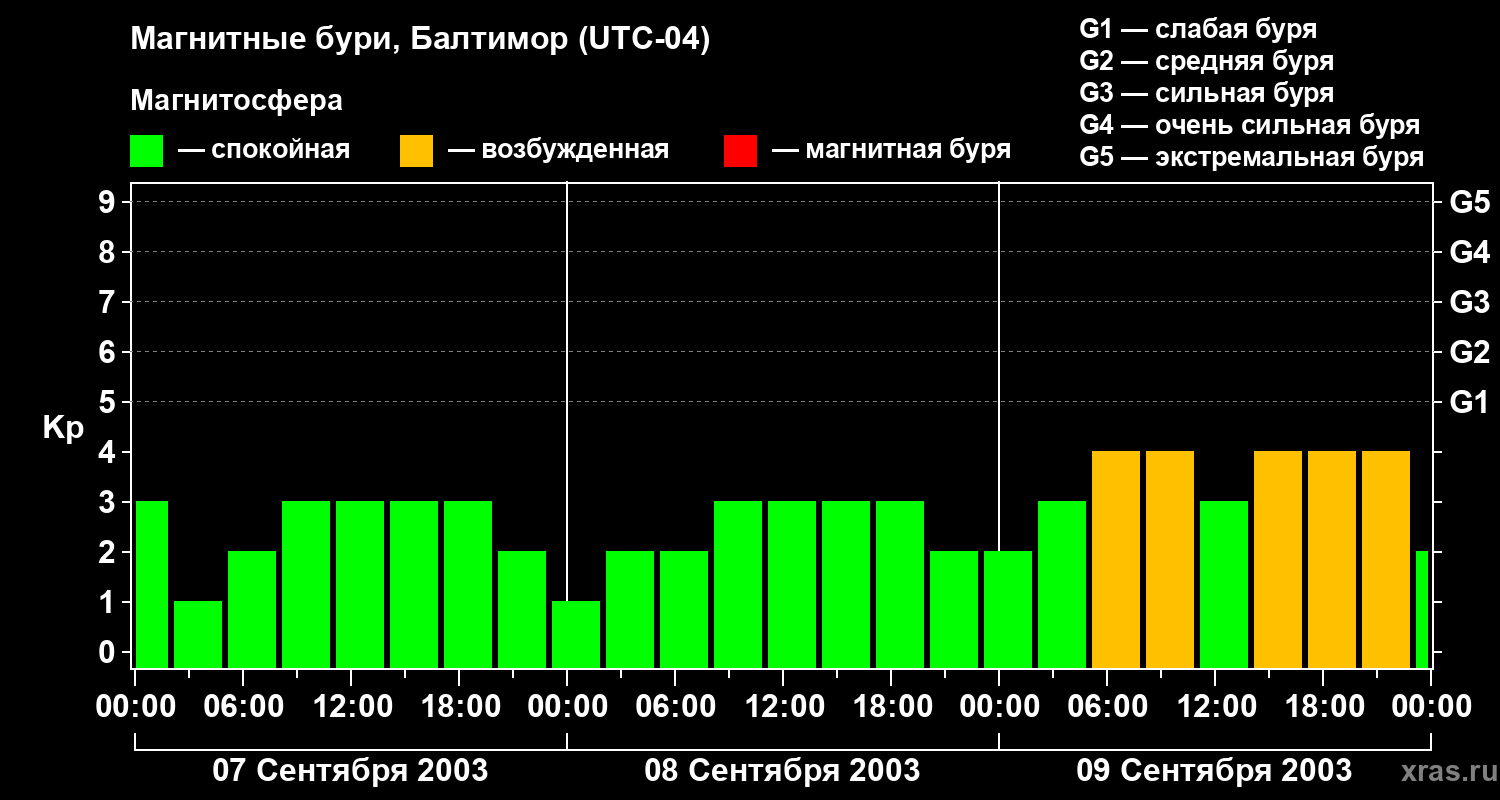Click the '0' value on Kp axis
1500x800 pixels.
pyautogui.click(x=108, y=652)
